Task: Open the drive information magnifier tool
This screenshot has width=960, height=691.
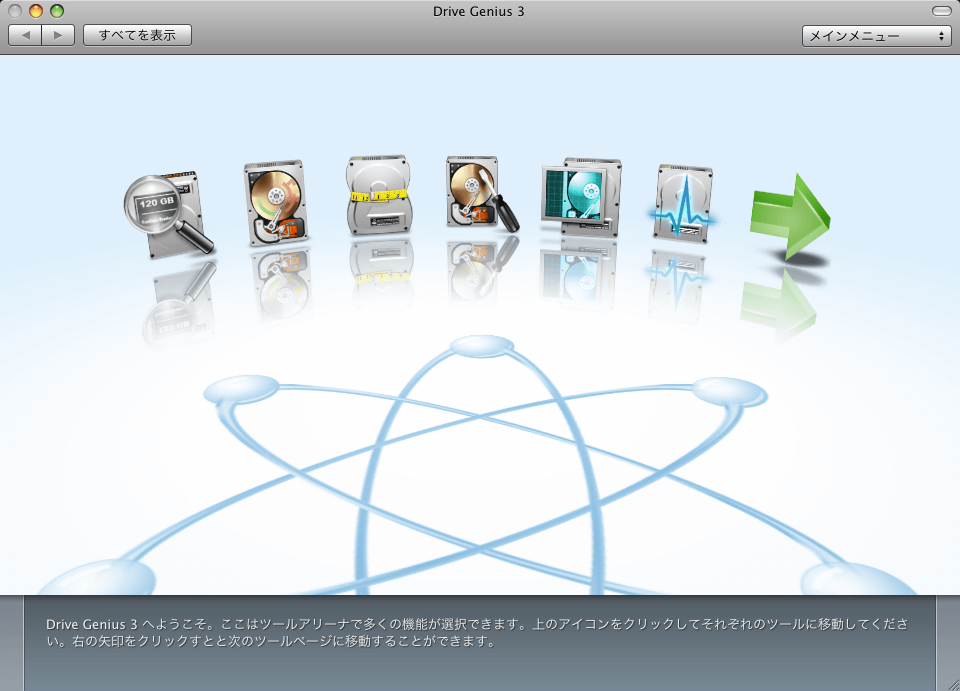Action: [x=168, y=214]
